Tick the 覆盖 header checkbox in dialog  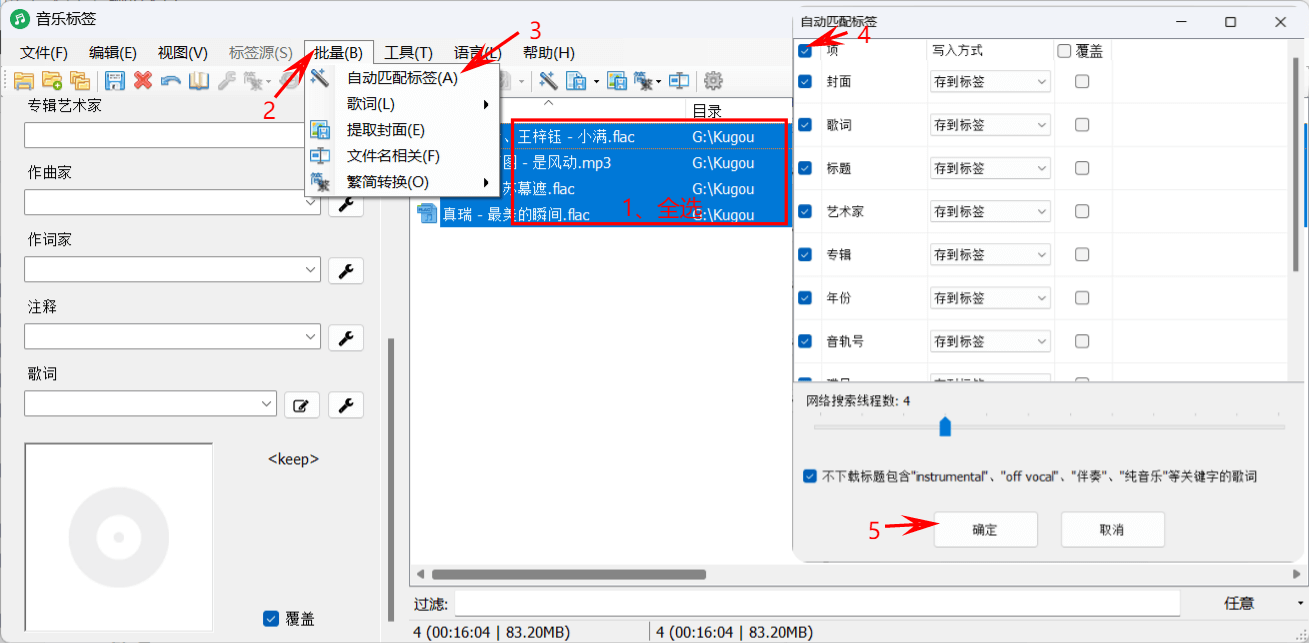(x=1064, y=51)
